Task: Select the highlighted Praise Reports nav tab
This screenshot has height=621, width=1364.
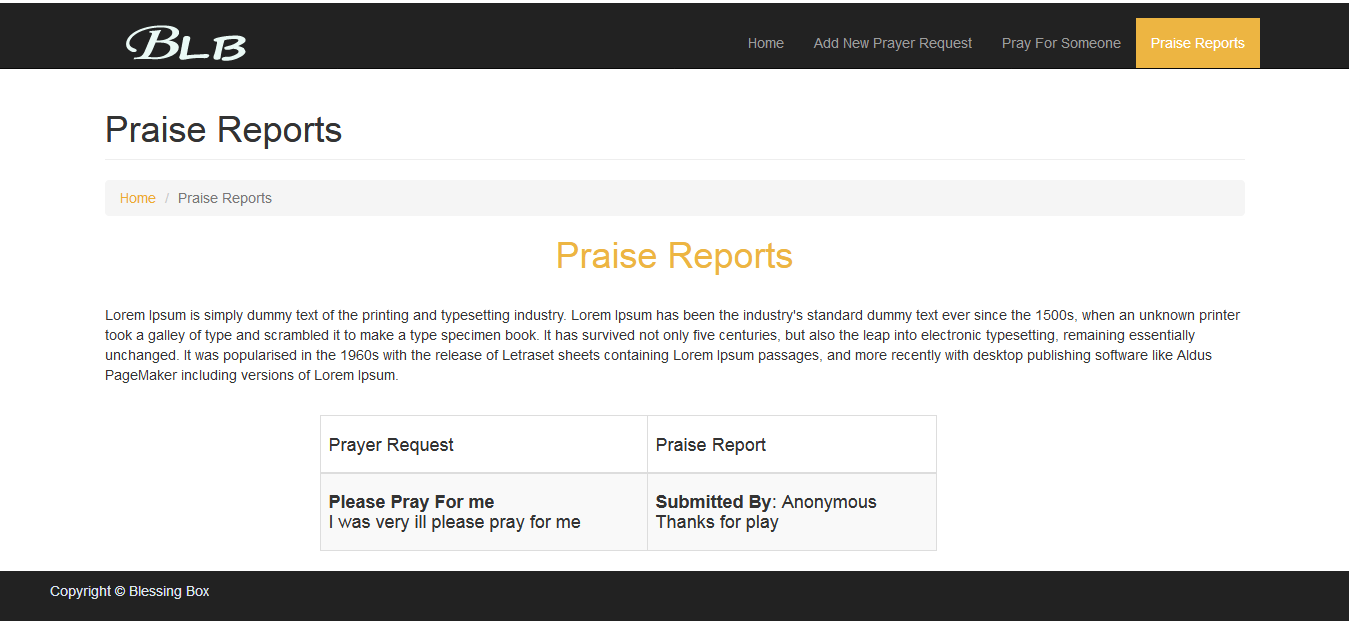Action: point(1197,43)
